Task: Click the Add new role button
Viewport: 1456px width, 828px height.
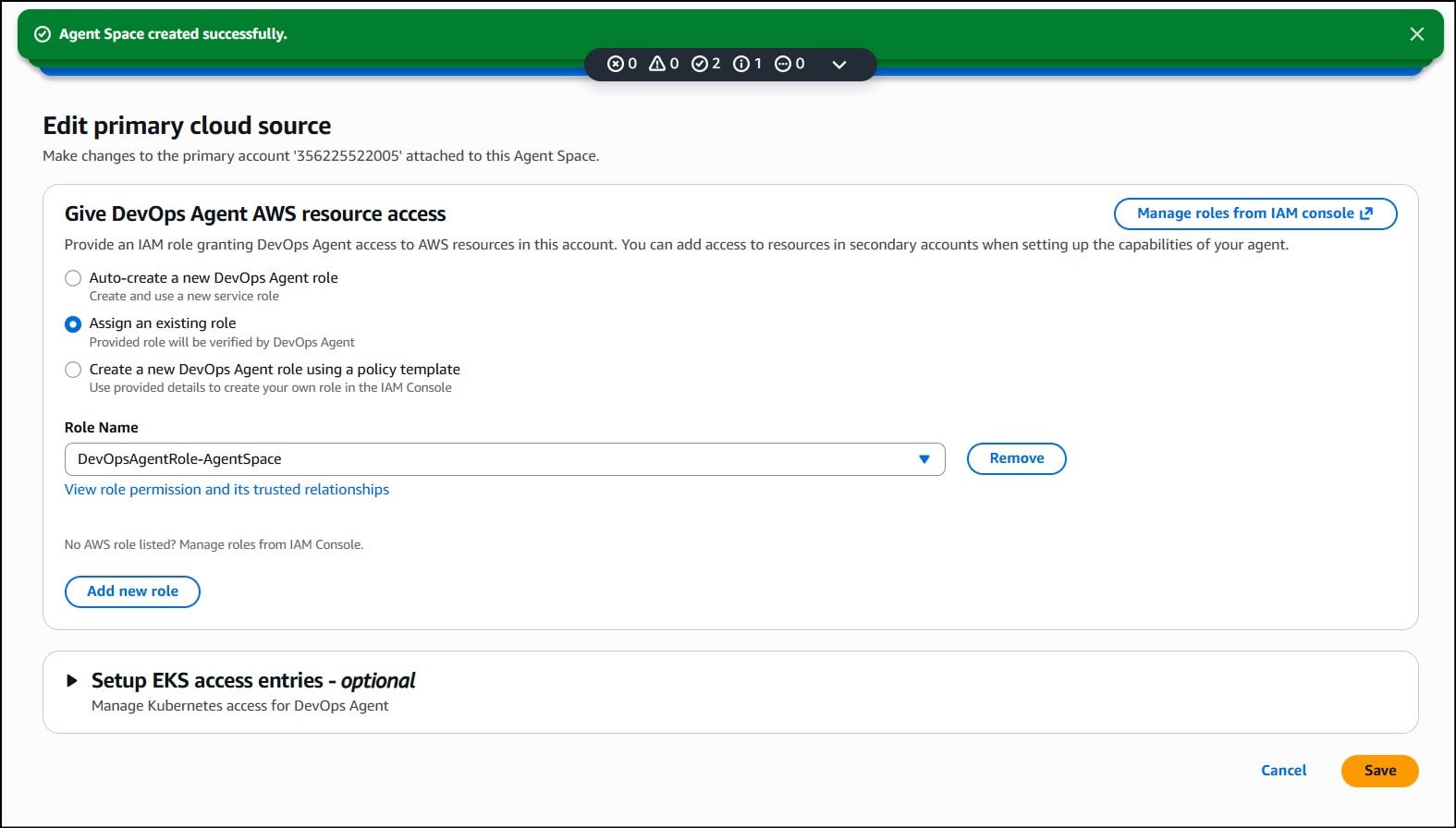Action: 132,591
